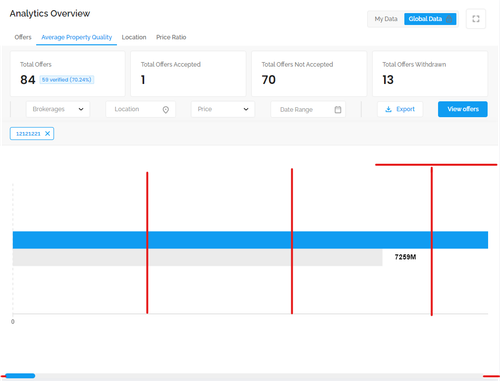Click the Total Offers value 84
The width and height of the screenshot is (500, 381).
click(x=27, y=80)
